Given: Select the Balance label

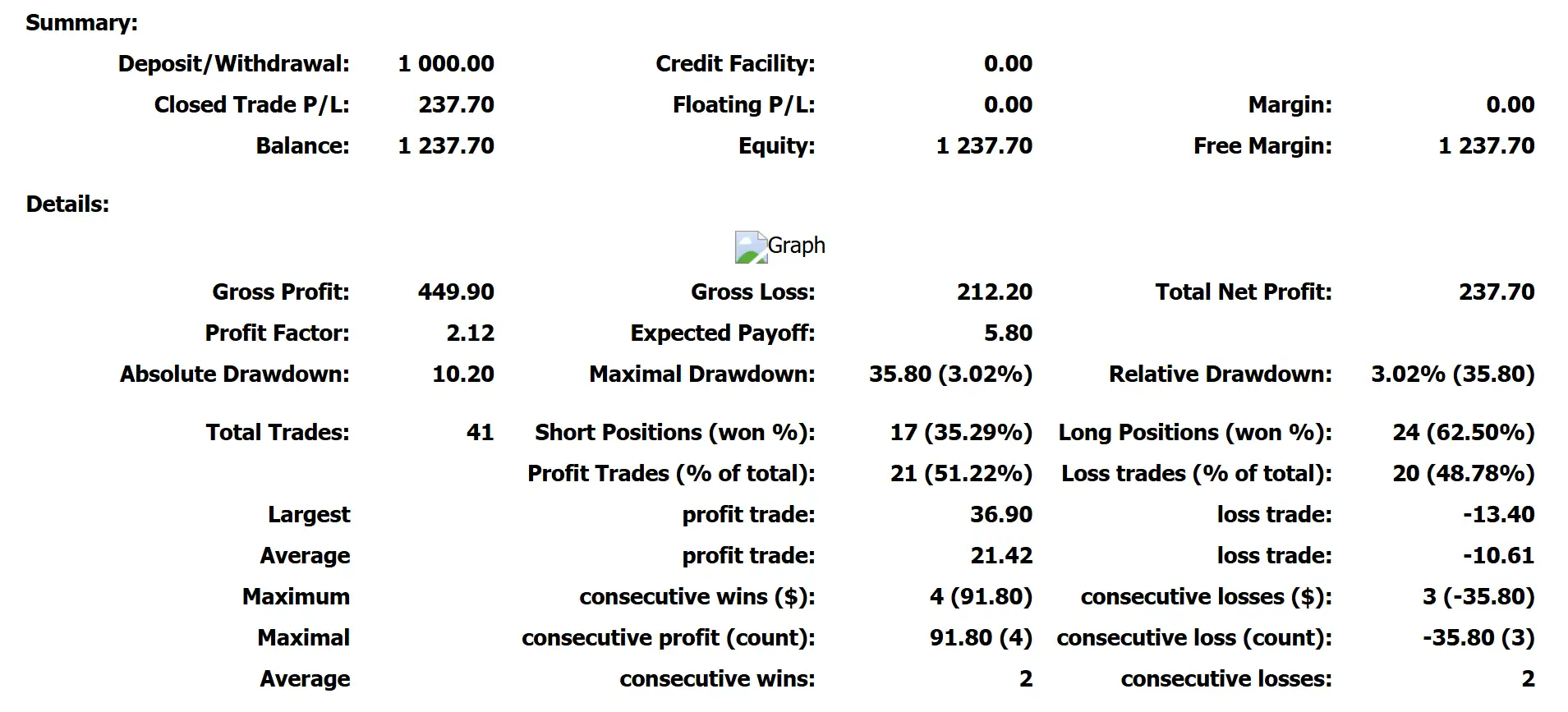Looking at the screenshot, I should click(302, 146).
